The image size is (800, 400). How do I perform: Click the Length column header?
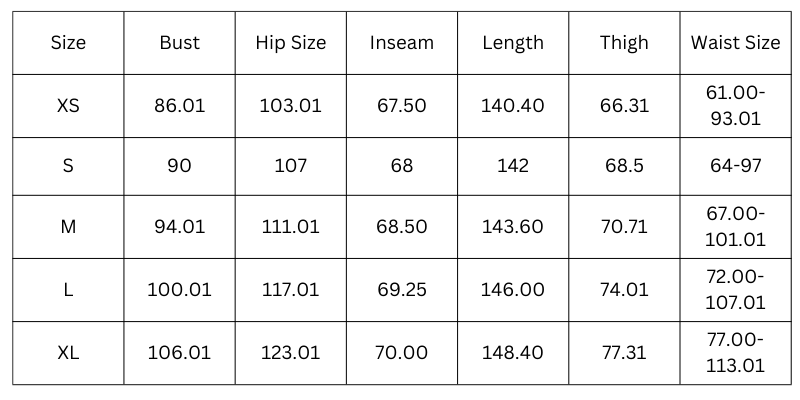click(x=513, y=42)
